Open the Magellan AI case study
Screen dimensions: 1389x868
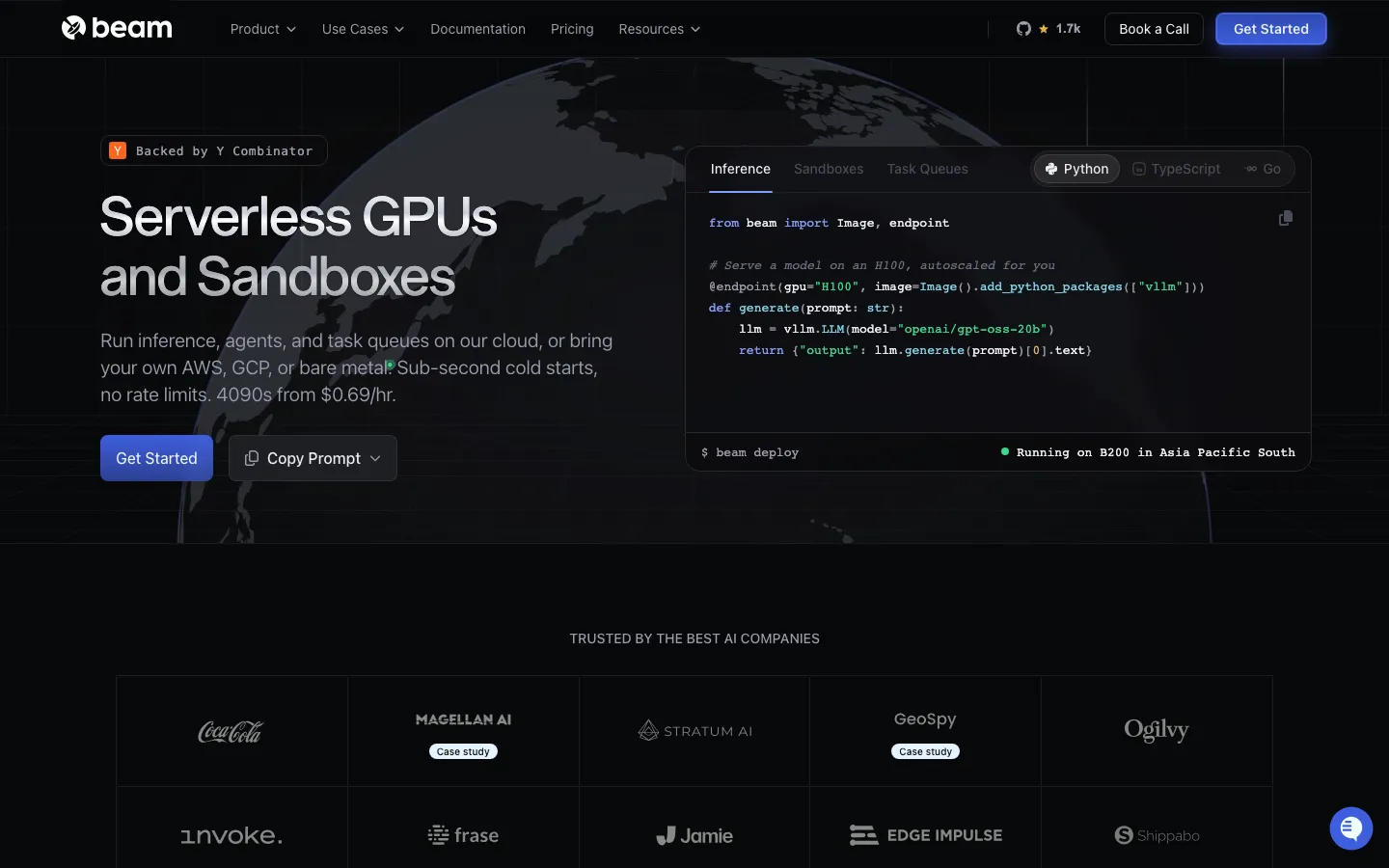(x=463, y=751)
